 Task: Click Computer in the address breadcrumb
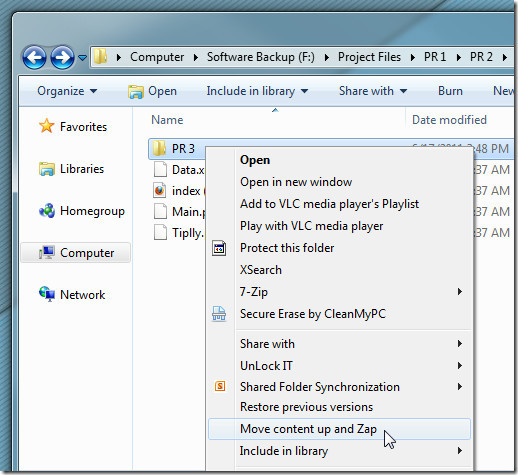(157, 57)
